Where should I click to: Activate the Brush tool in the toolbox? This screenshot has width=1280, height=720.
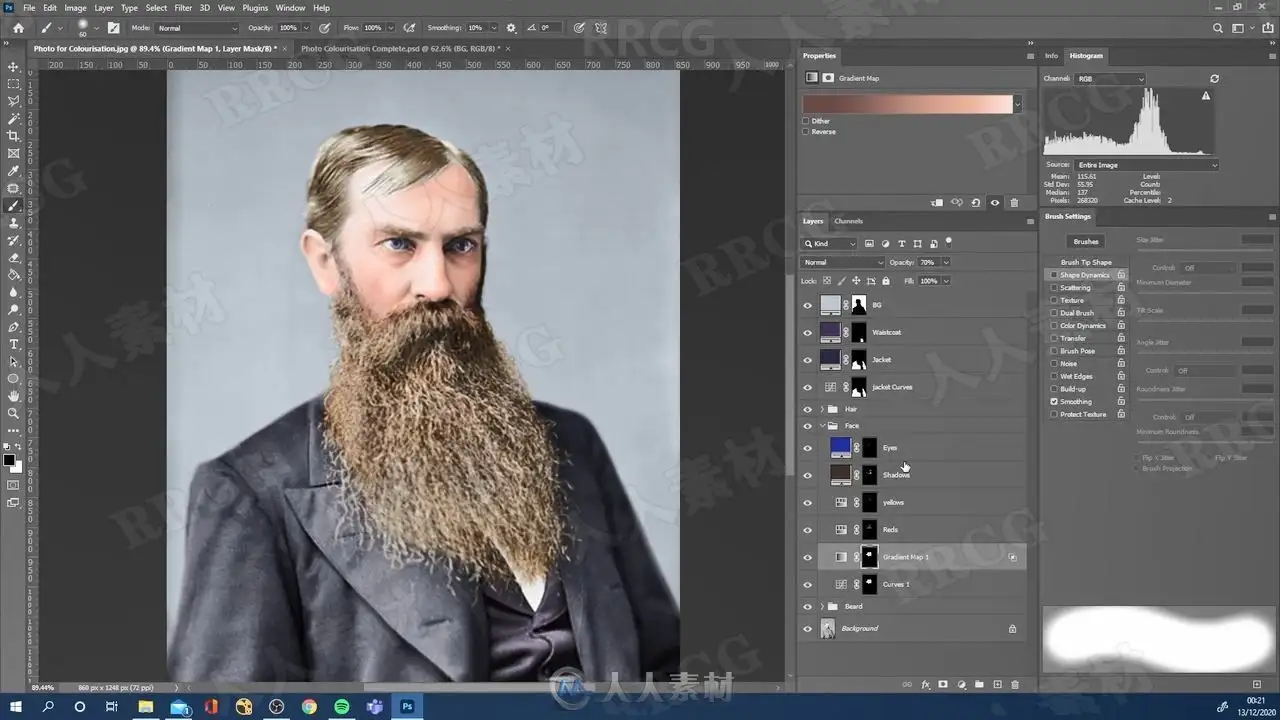point(14,206)
